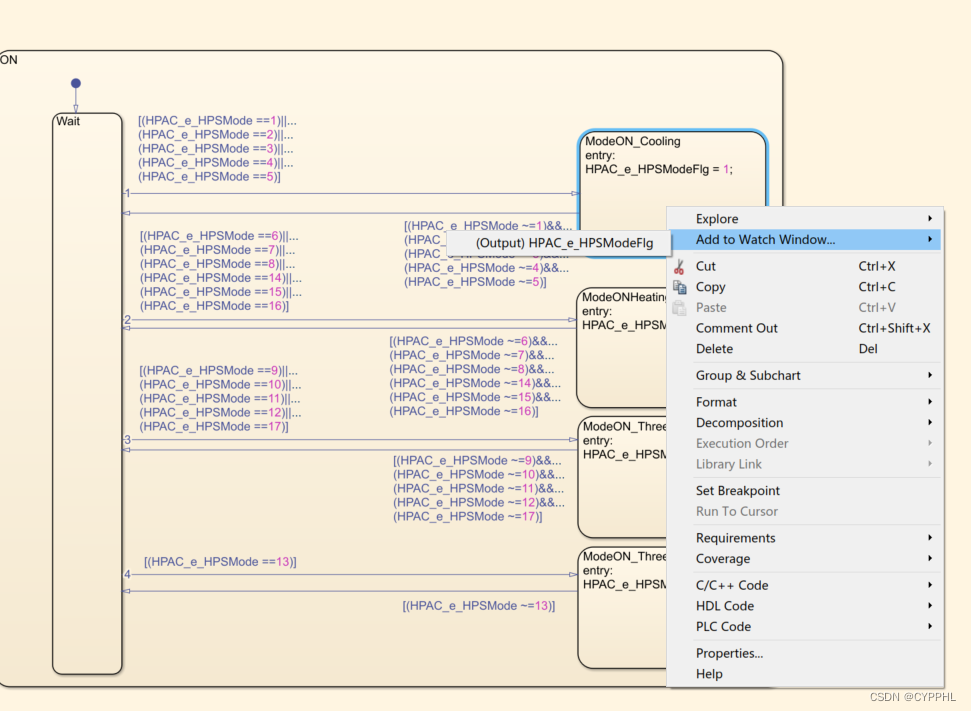Expand the arrow beside PLC Code
Image resolution: width=971 pixels, height=711 pixels.
(930, 626)
